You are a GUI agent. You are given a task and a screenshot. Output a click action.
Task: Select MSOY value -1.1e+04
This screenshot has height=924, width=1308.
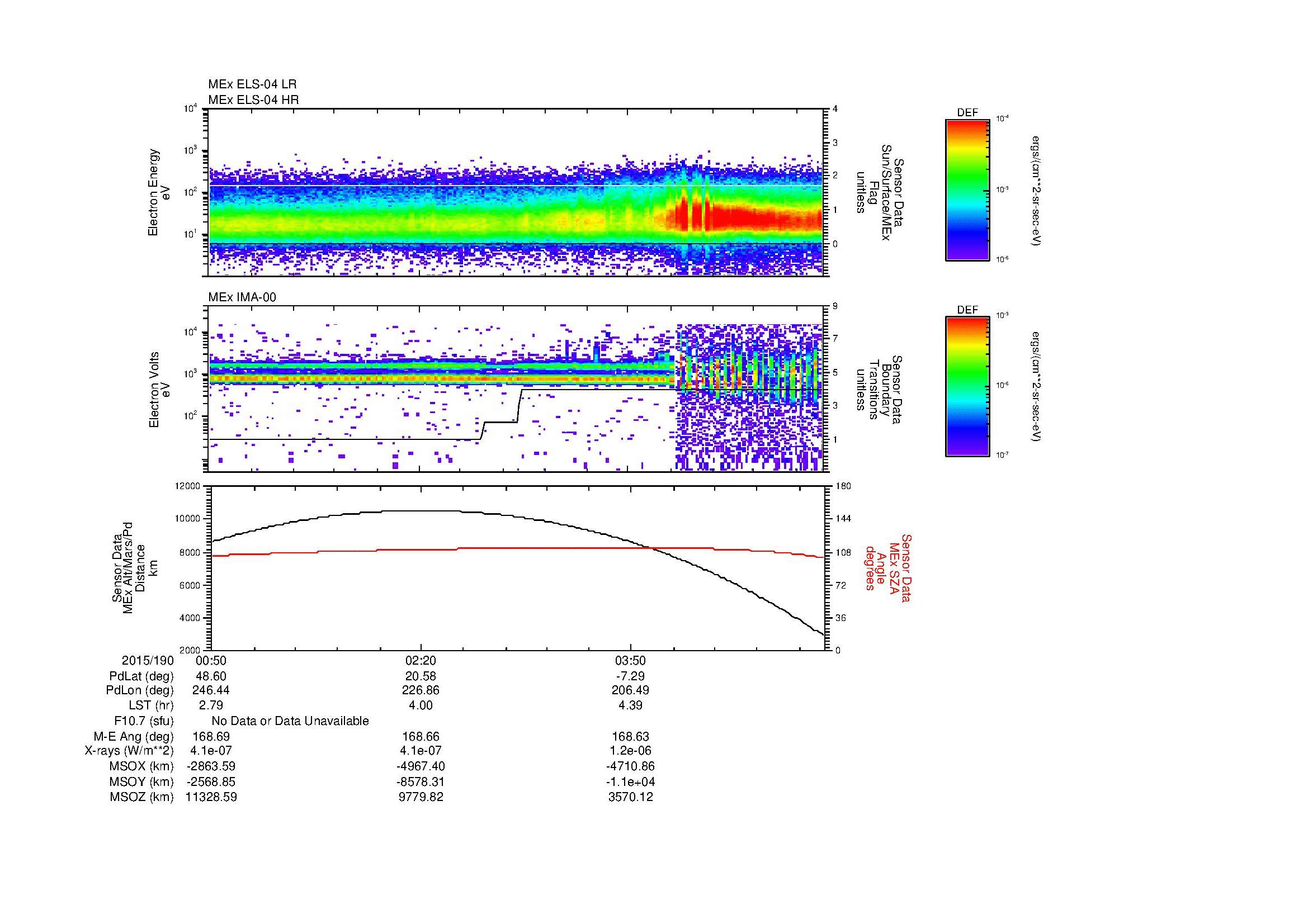tap(631, 781)
